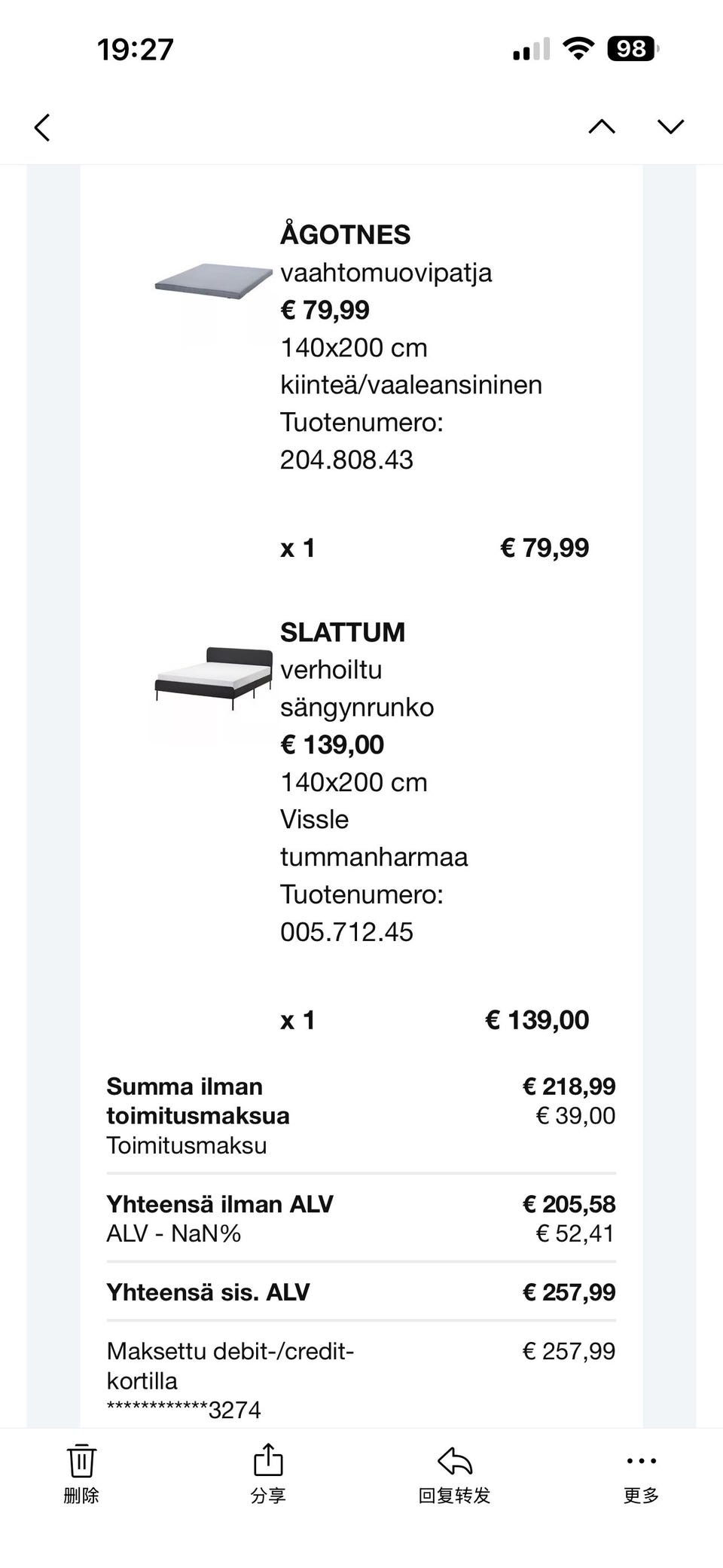Open the ÅGOTNES mattress thumbnail
The image size is (723, 1568).
point(213,280)
